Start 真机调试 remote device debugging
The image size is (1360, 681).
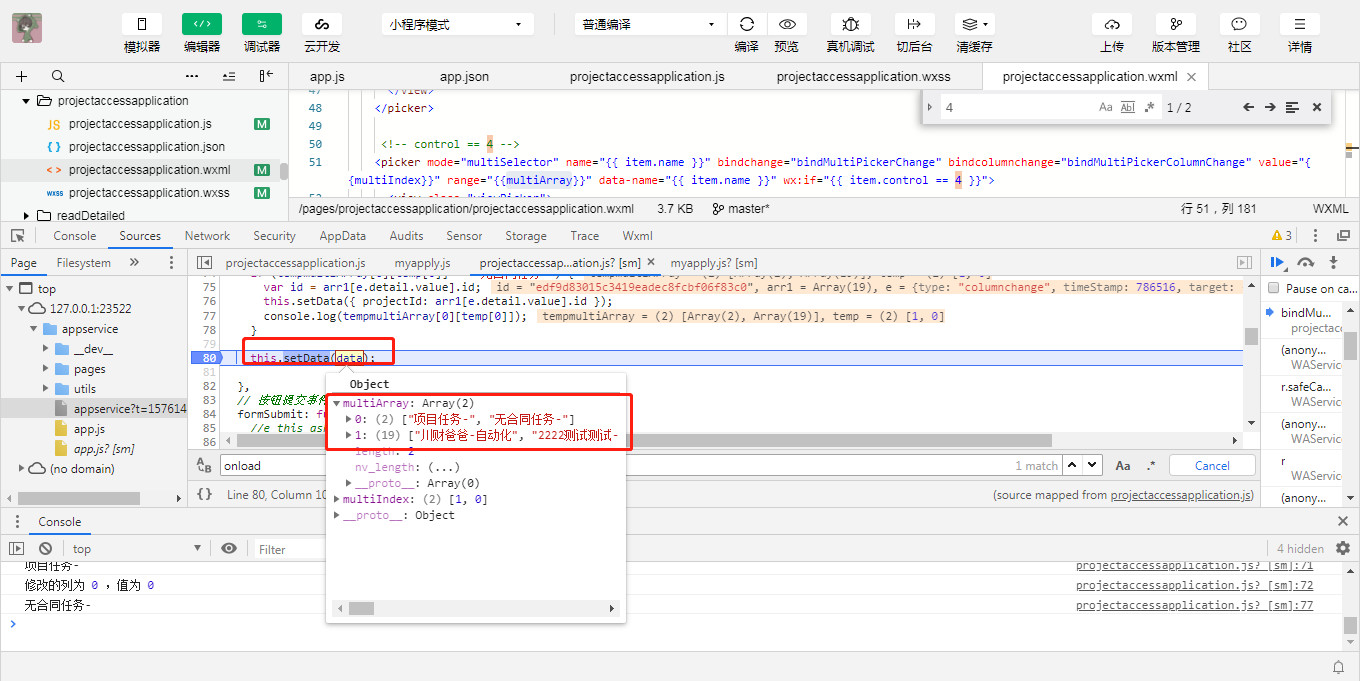850,24
